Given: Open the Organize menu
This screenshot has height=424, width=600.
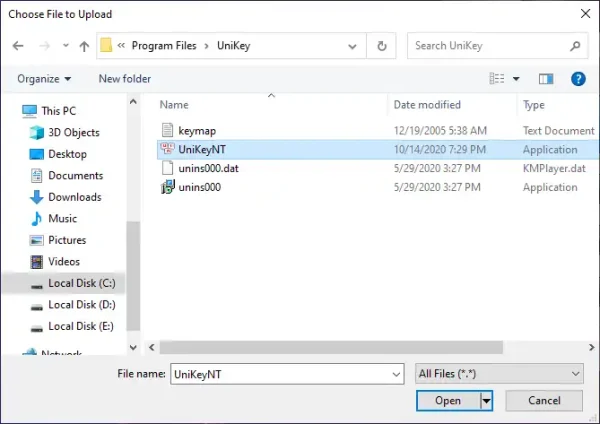Looking at the screenshot, I should (44, 79).
